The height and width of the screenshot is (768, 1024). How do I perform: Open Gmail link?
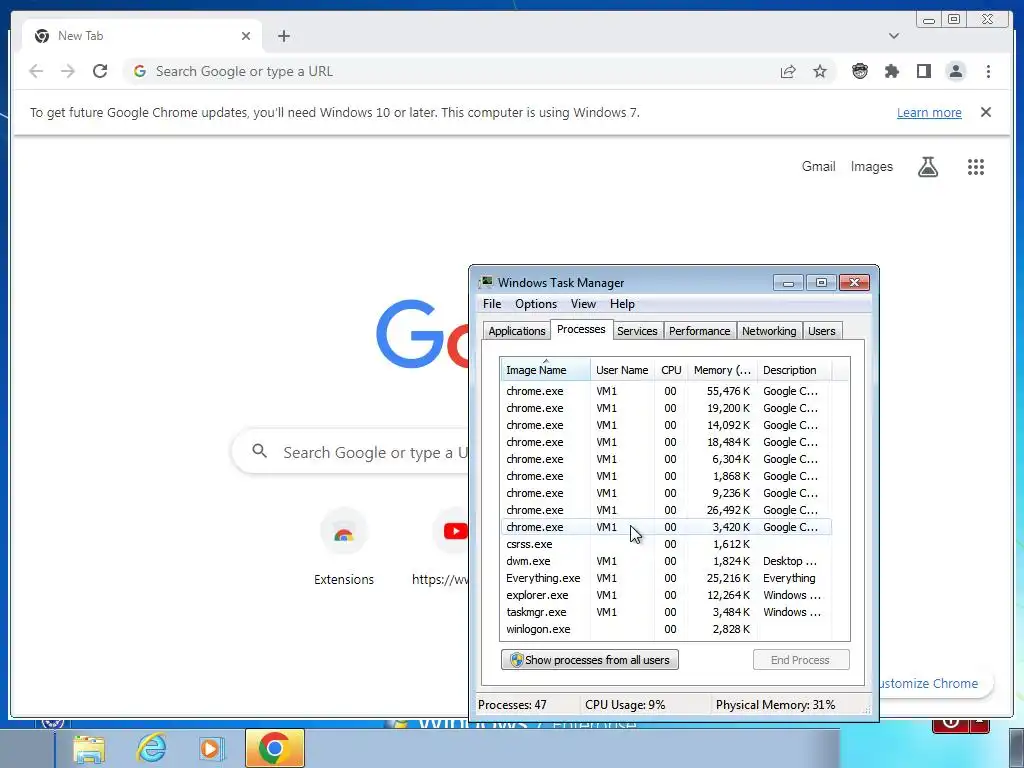[818, 167]
